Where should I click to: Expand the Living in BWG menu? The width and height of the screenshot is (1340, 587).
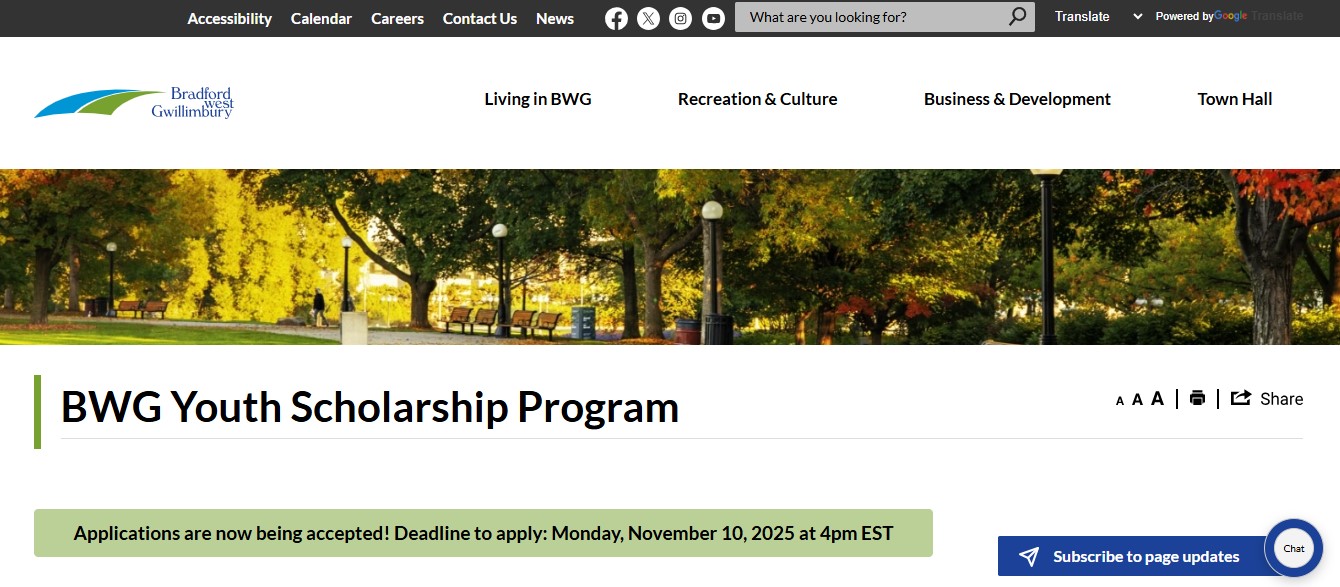point(538,99)
